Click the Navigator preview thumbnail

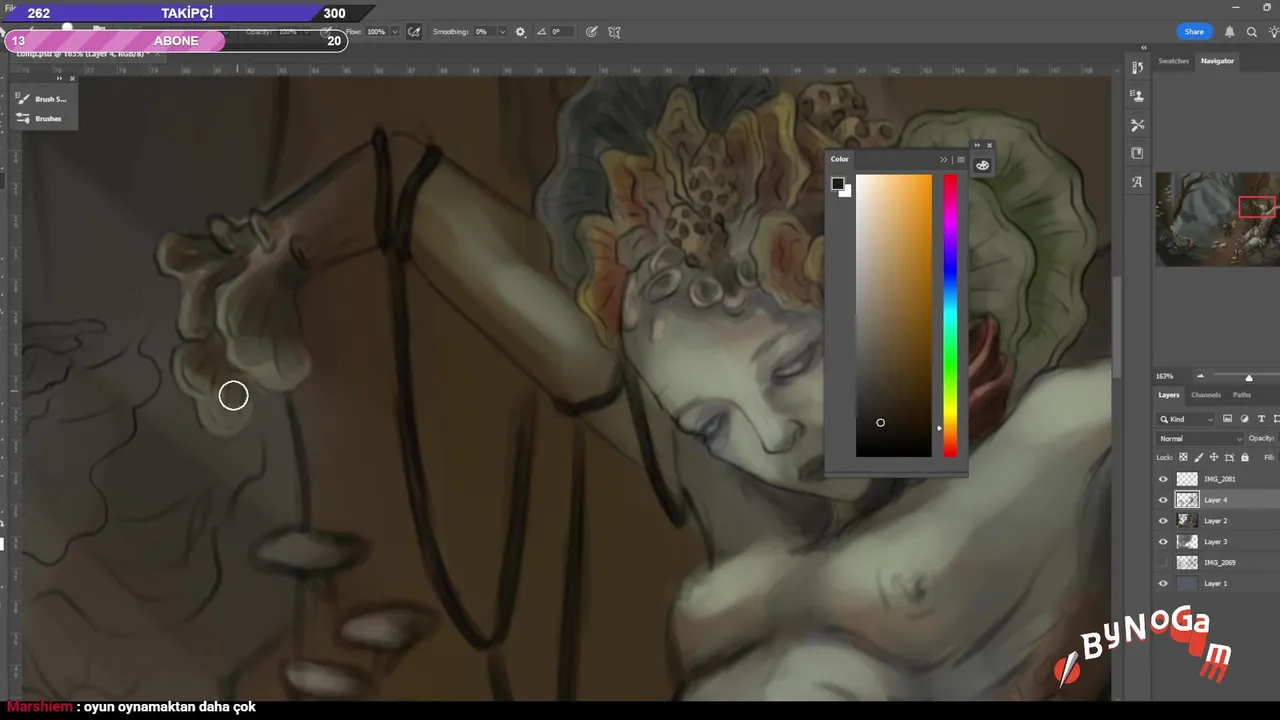point(1218,219)
